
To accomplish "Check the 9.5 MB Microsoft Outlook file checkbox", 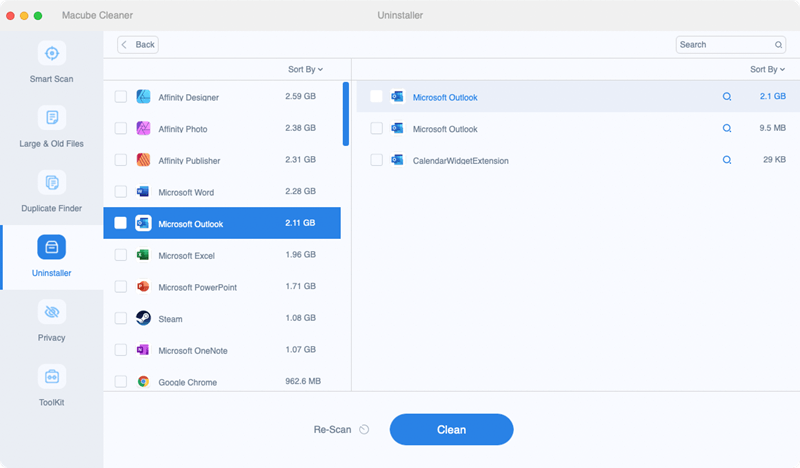I will (377, 128).
